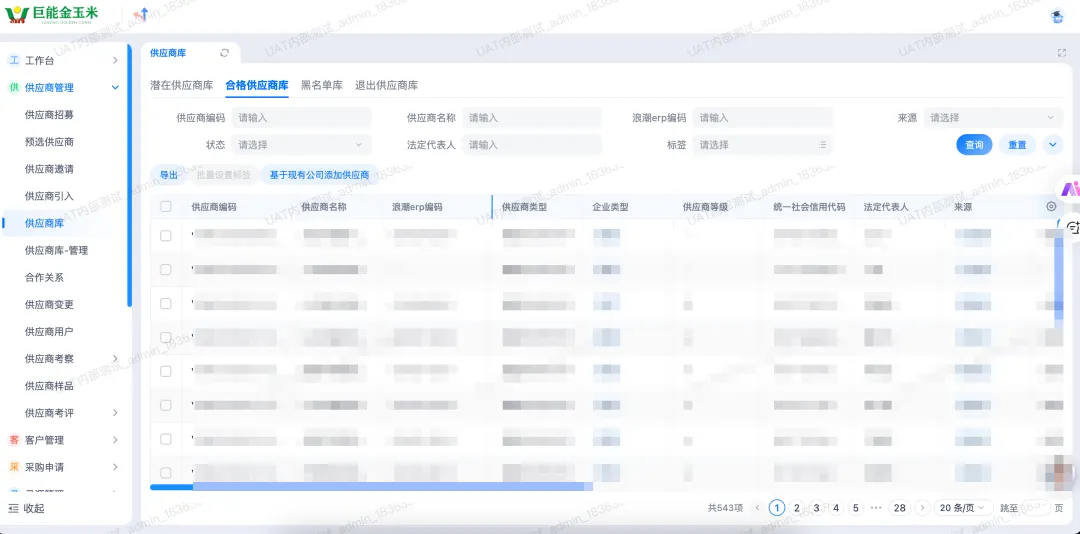The height and width of the screenshot is (534, 1080).
Task: Open 供应商变更 in sidebar
Action: coord(50,304)
